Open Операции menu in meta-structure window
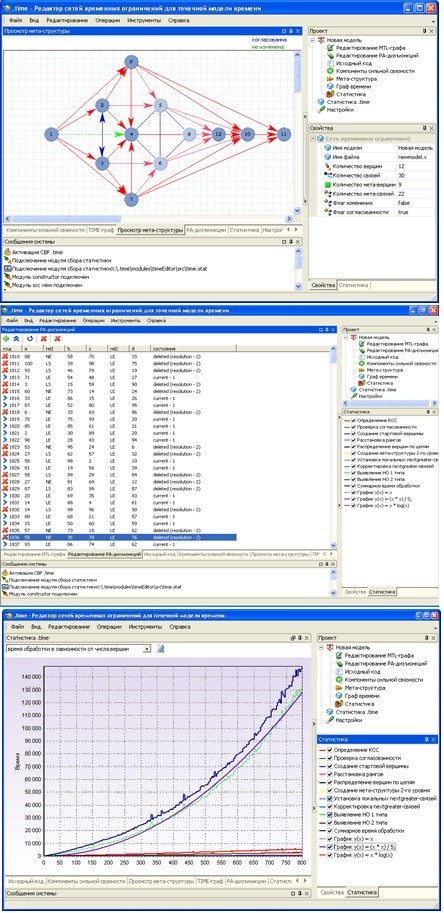The height and width of the screenshot is (913, 444). coord(109,20)
